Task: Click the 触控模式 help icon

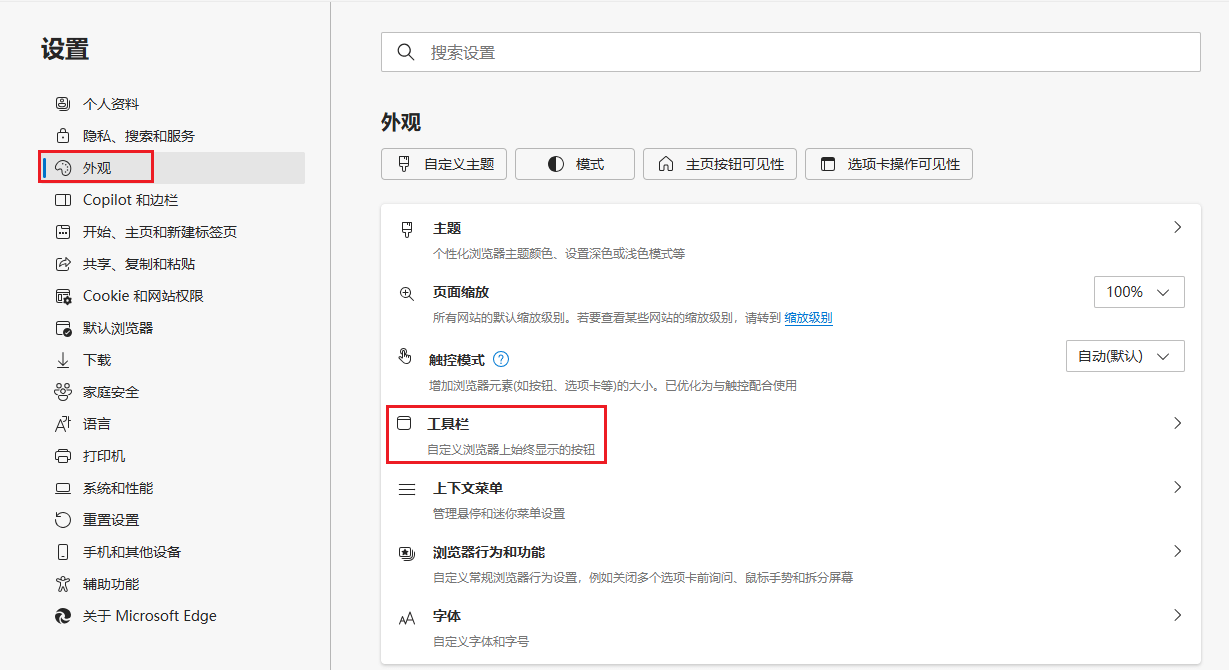Action: point(501,357)
